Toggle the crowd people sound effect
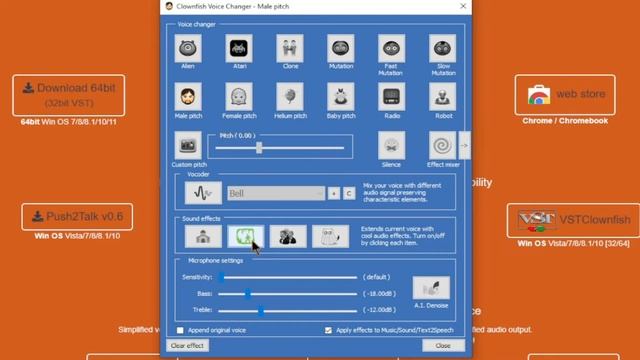The width and height of the screenshot is (640, 360). 288,236
